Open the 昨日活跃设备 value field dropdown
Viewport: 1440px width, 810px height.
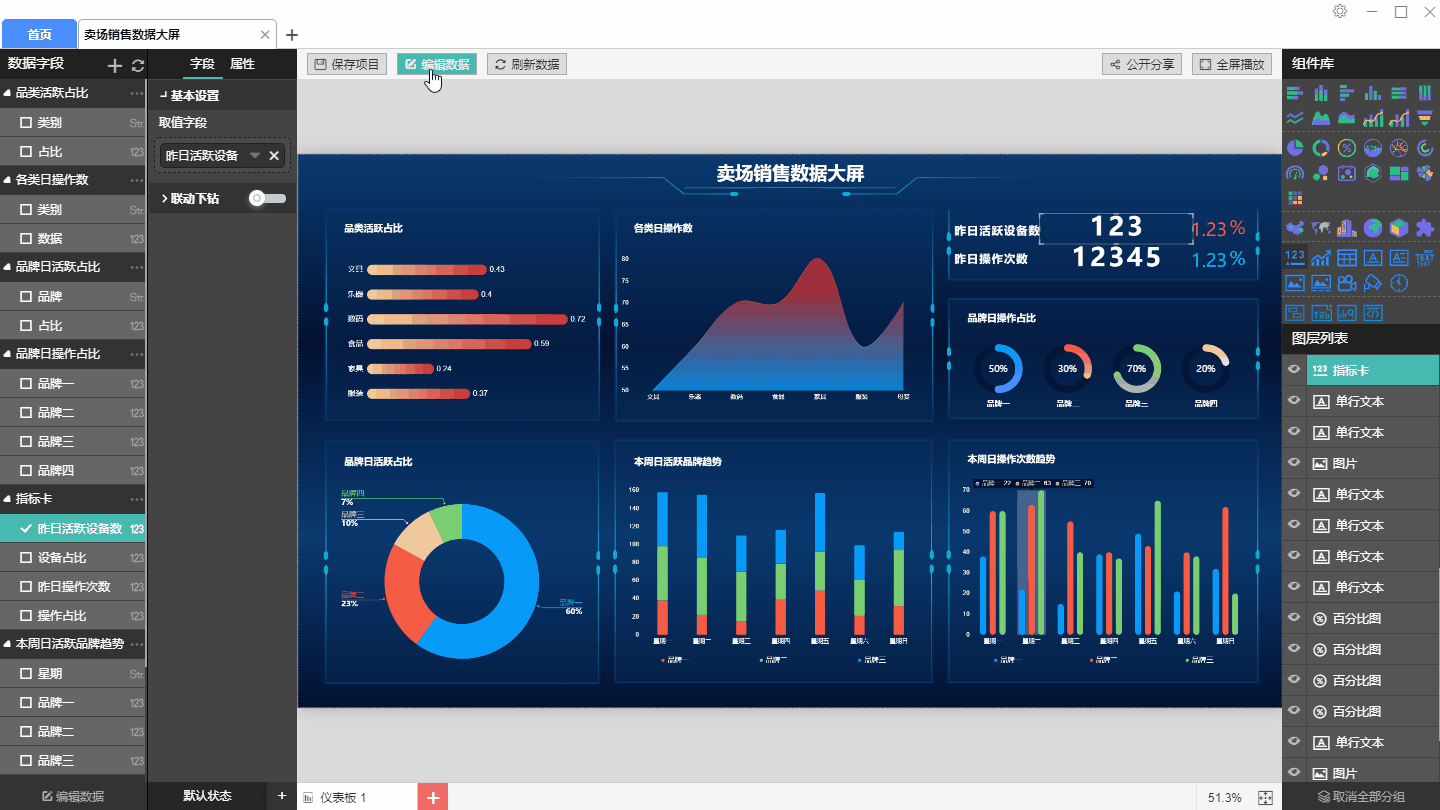255,156
